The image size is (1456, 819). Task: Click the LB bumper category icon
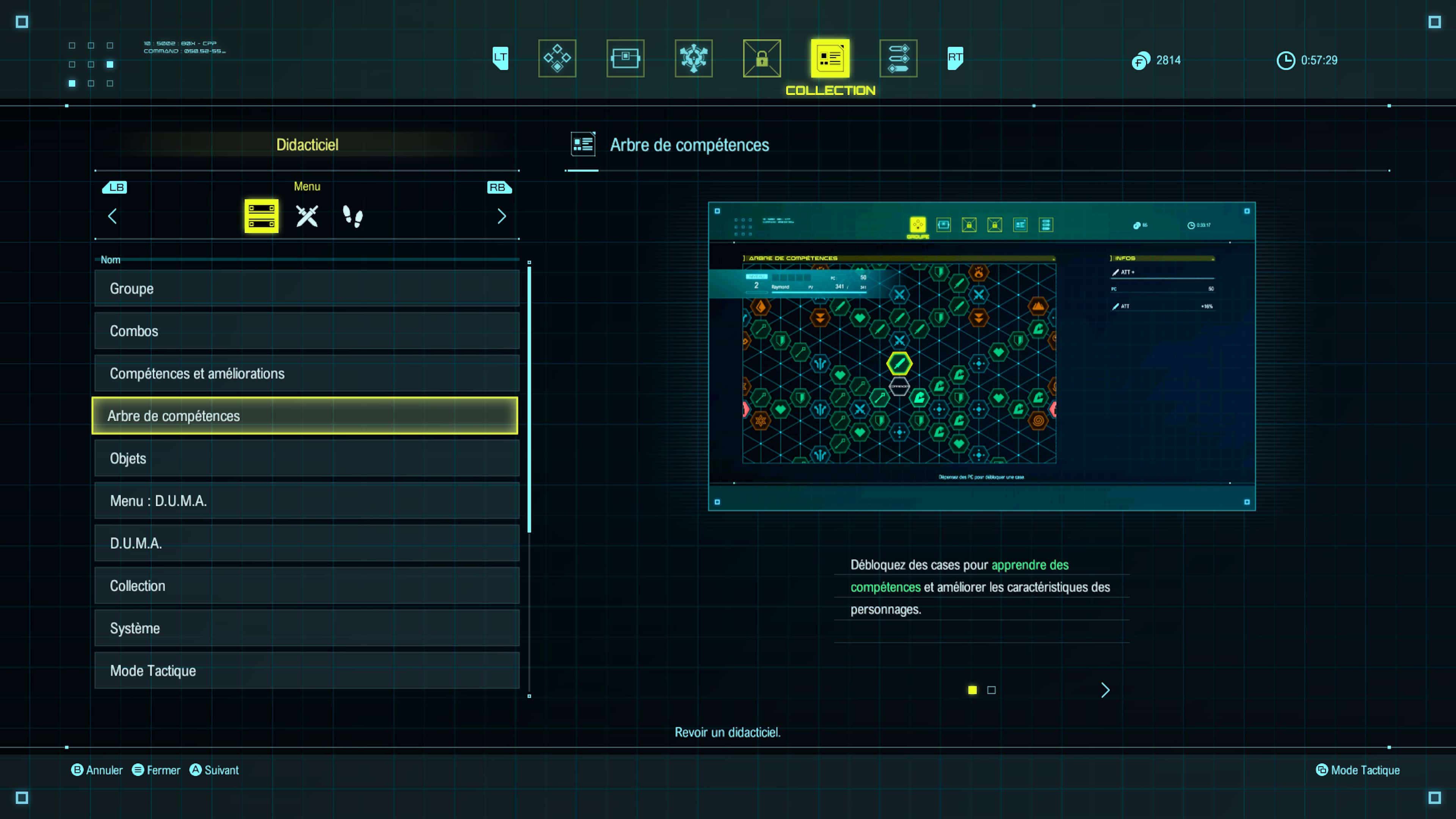pyautogui.click(x=115, y=187)
